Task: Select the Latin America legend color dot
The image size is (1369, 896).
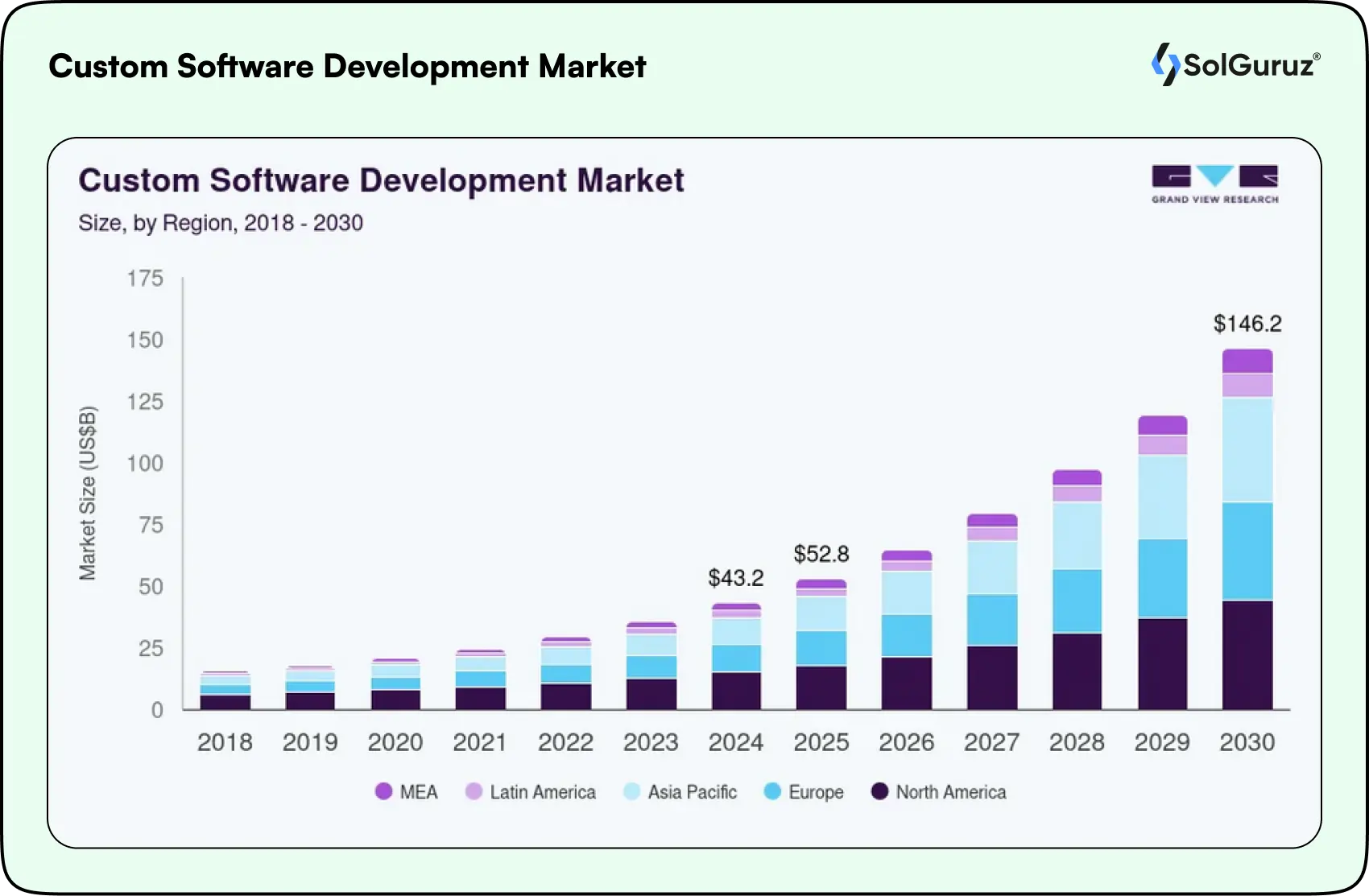Action: pyautogui.click(x=475, y=792)
